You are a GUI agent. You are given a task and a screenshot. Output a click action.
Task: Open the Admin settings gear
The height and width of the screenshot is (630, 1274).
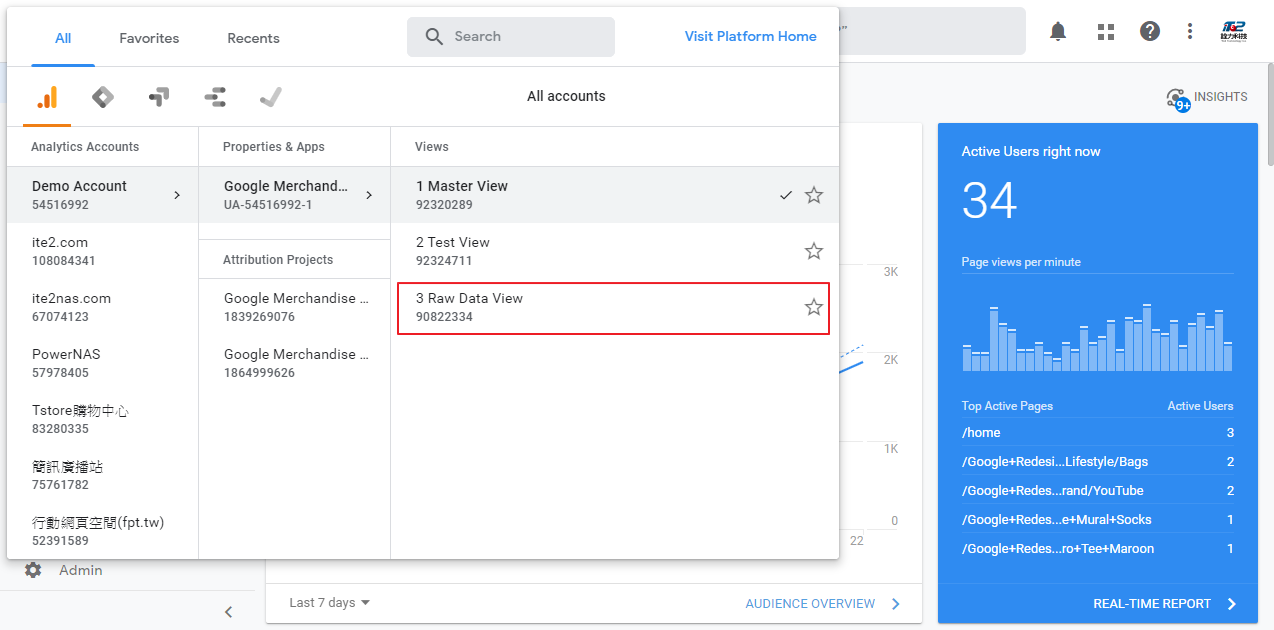point(33,570)
